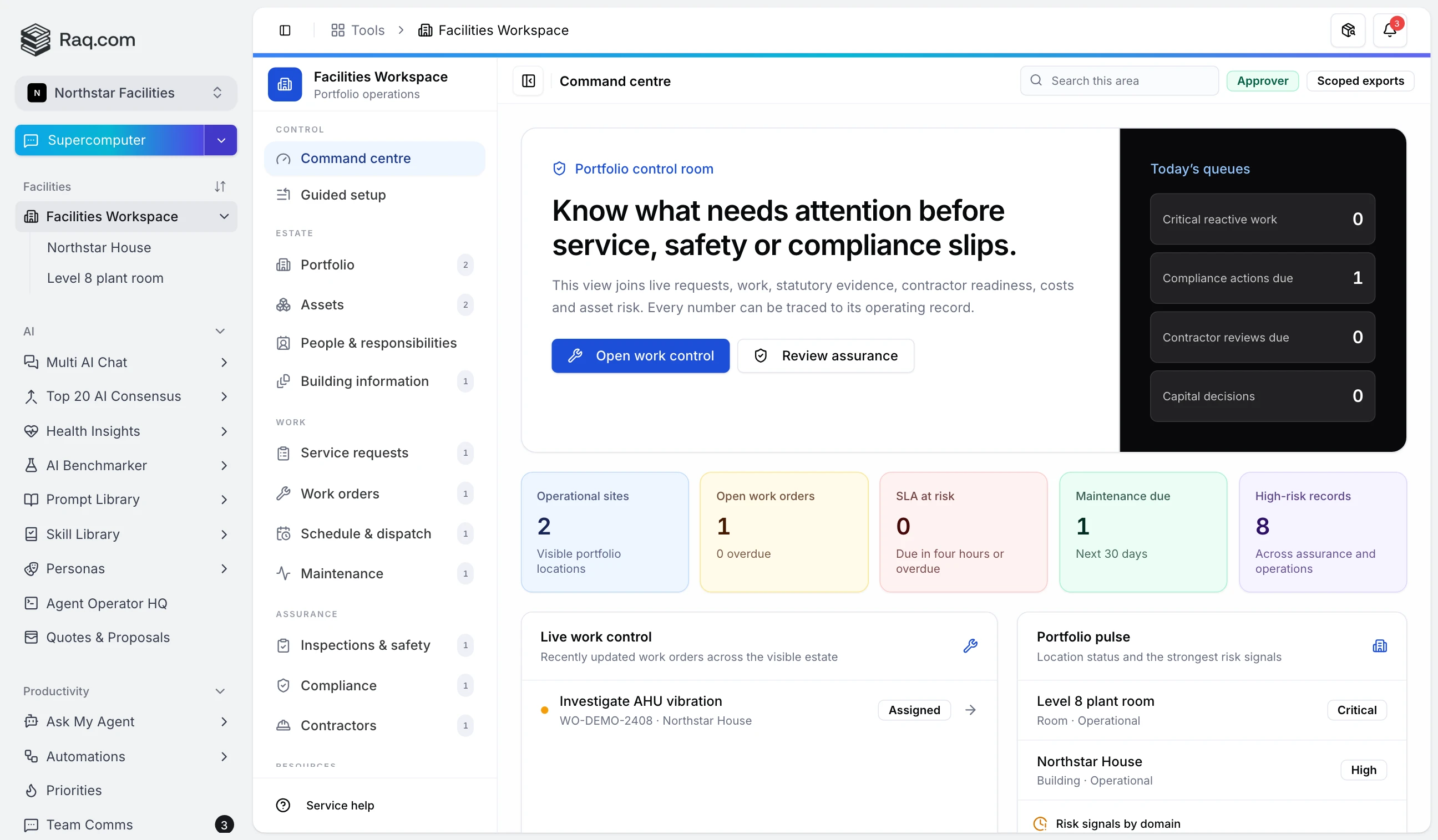Expand the Multi AI Chat chevron

(x=224, y=363)
